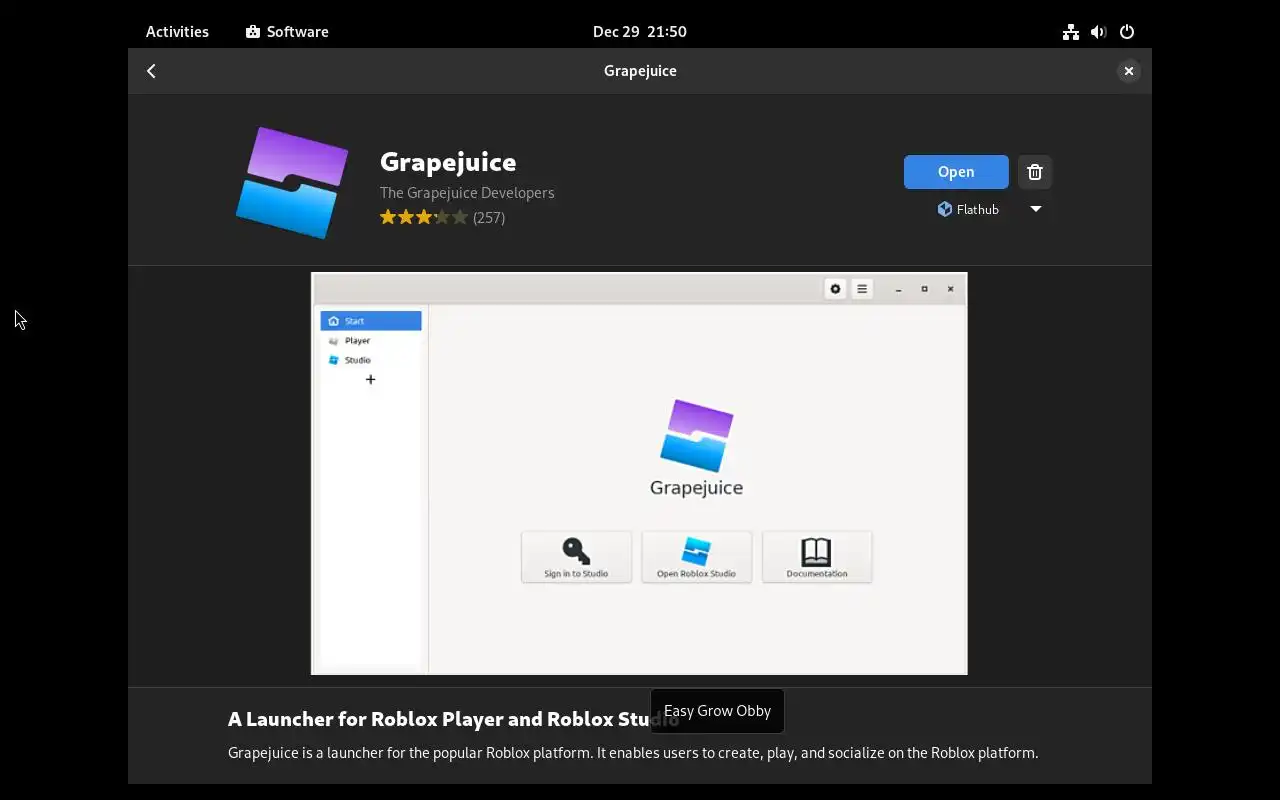
Task: Click Sign in to Studio key icon
Action: click(x=576, y=551)
